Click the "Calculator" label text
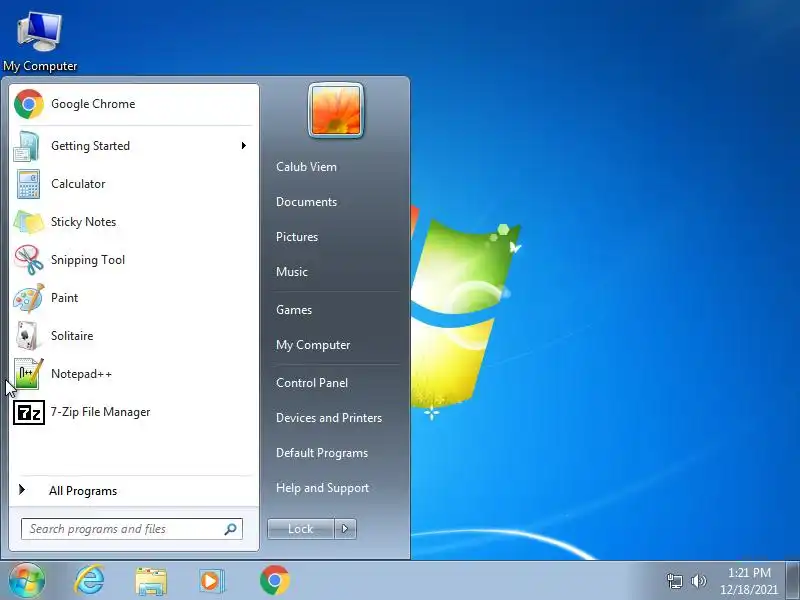The width and height of the screenshot is (800, 600). pos(78,184)
